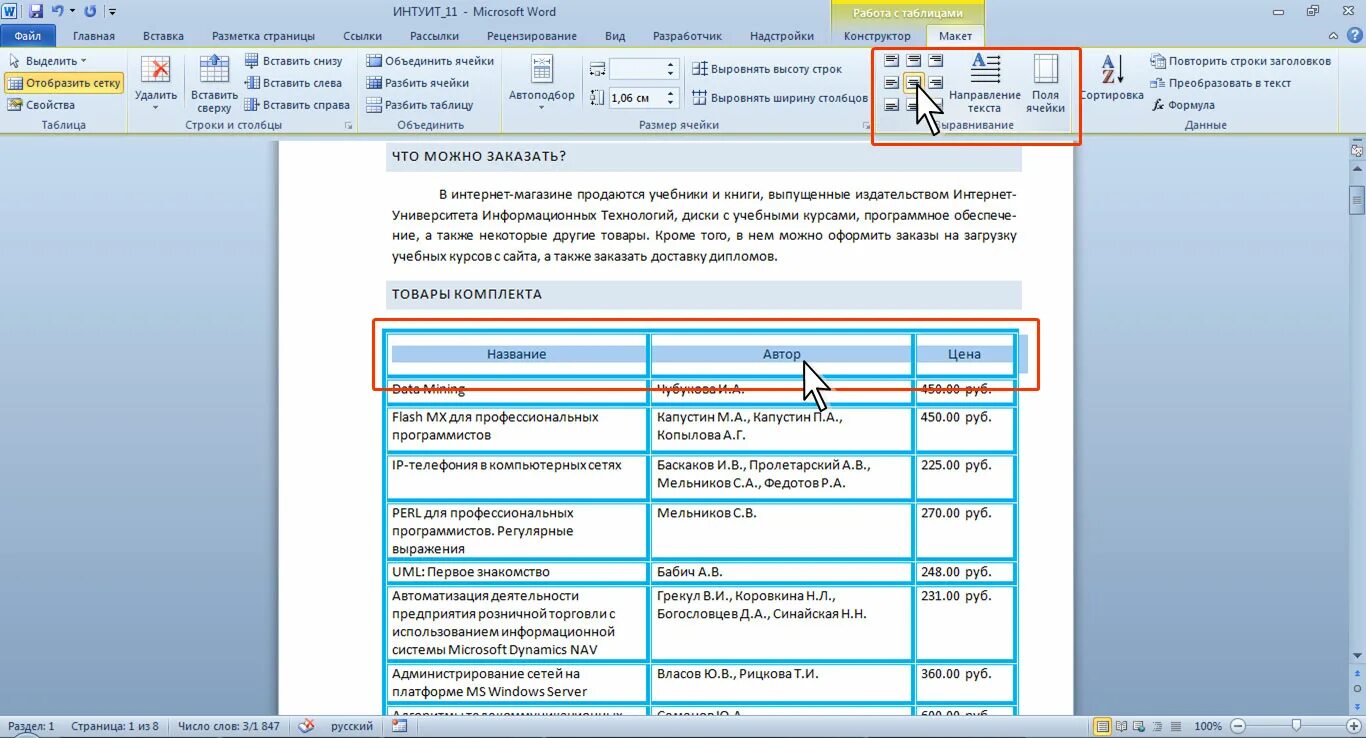The image size is (1366, 738).
Task: Click Вставить справа
Action: (x=297, y=105)
